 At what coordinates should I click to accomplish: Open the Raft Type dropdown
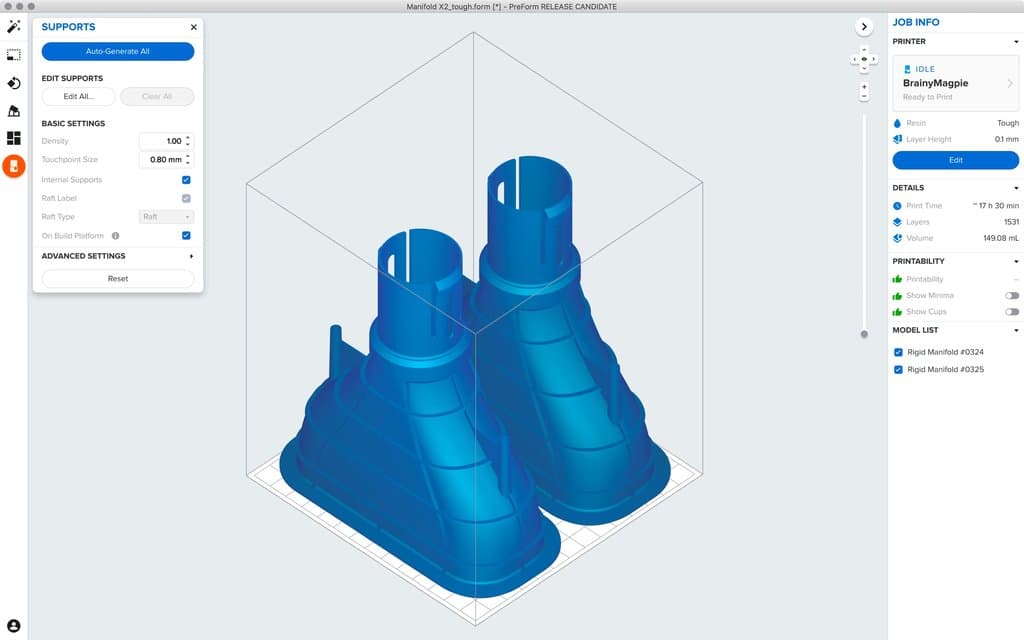166,217
